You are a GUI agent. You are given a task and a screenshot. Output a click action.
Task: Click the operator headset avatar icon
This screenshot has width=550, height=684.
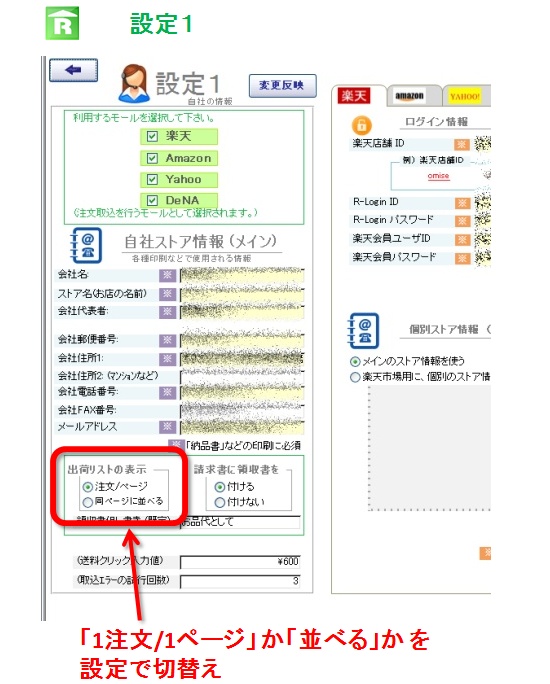[134, 83]
